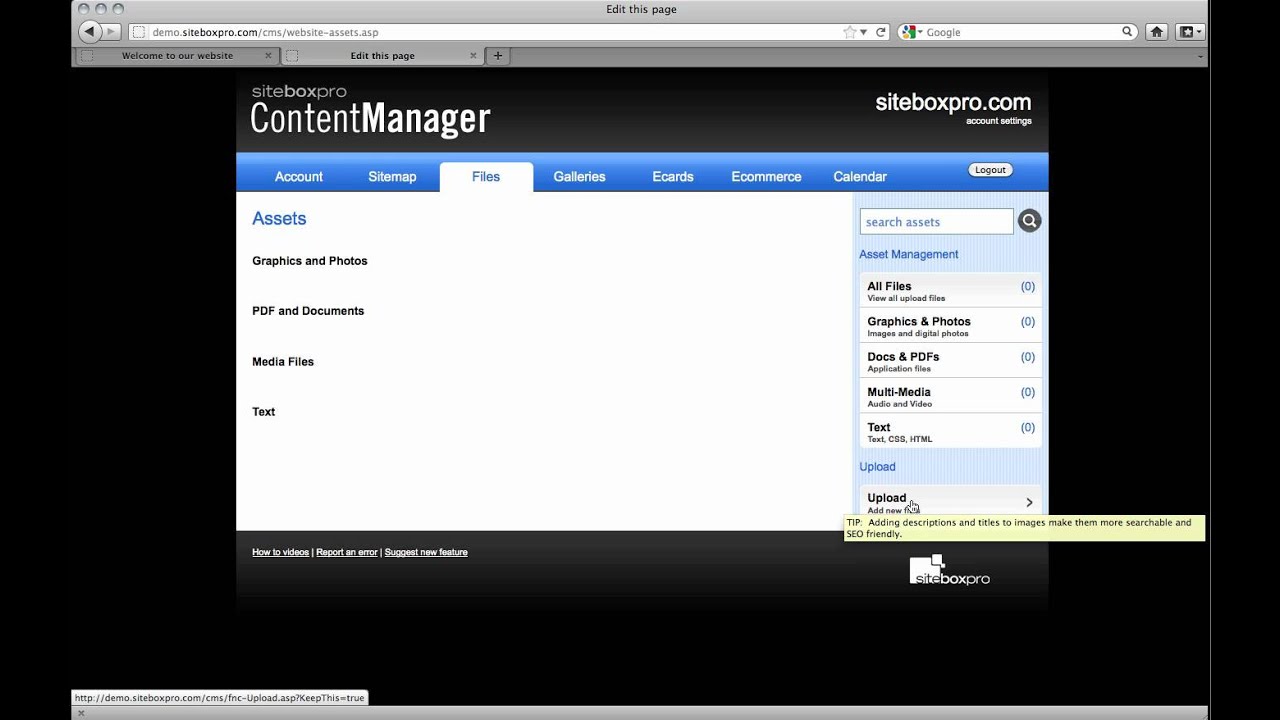Close the add-on bar with the x

[81, 713]
